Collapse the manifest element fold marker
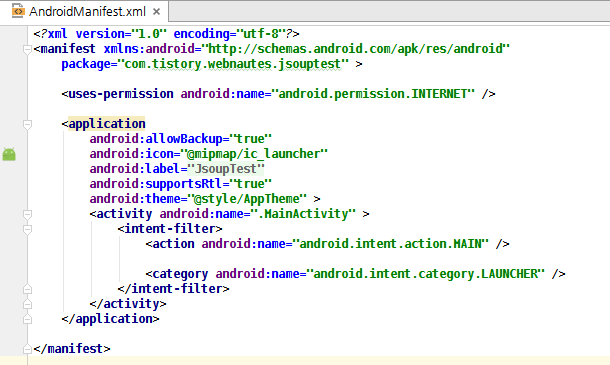 27,49
